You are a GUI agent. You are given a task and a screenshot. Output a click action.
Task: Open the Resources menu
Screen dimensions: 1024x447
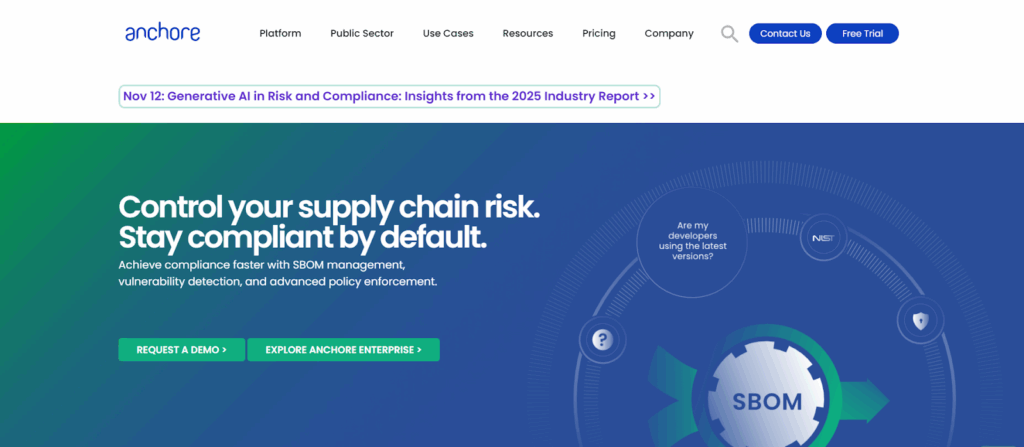point(527,33)
